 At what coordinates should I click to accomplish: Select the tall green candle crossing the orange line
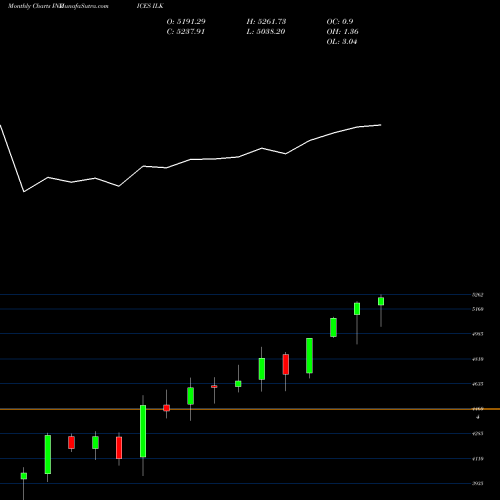coord(143,431)
